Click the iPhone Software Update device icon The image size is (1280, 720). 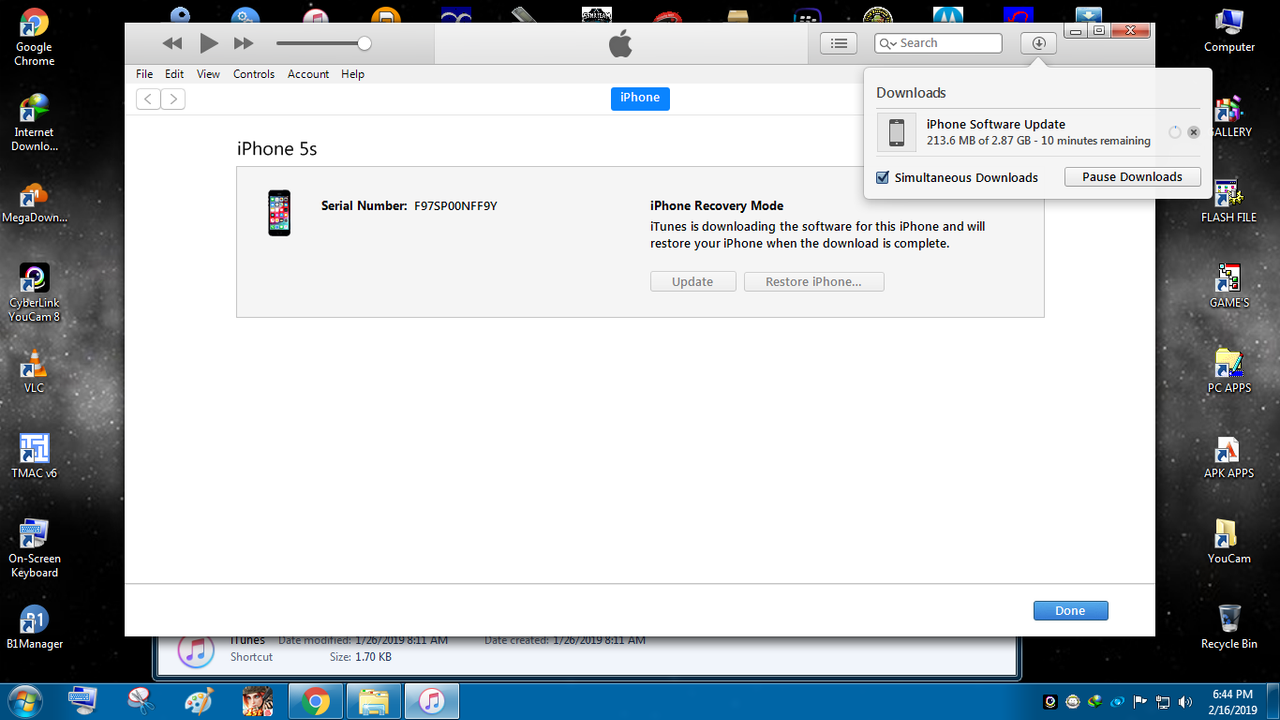(896, 132)
